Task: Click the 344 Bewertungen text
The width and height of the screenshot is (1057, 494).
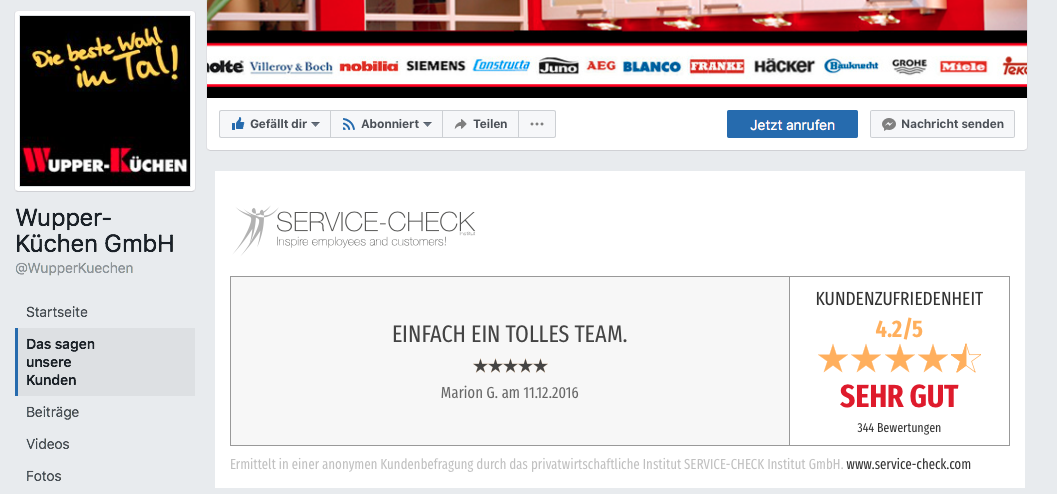Action: click(899, 428)
